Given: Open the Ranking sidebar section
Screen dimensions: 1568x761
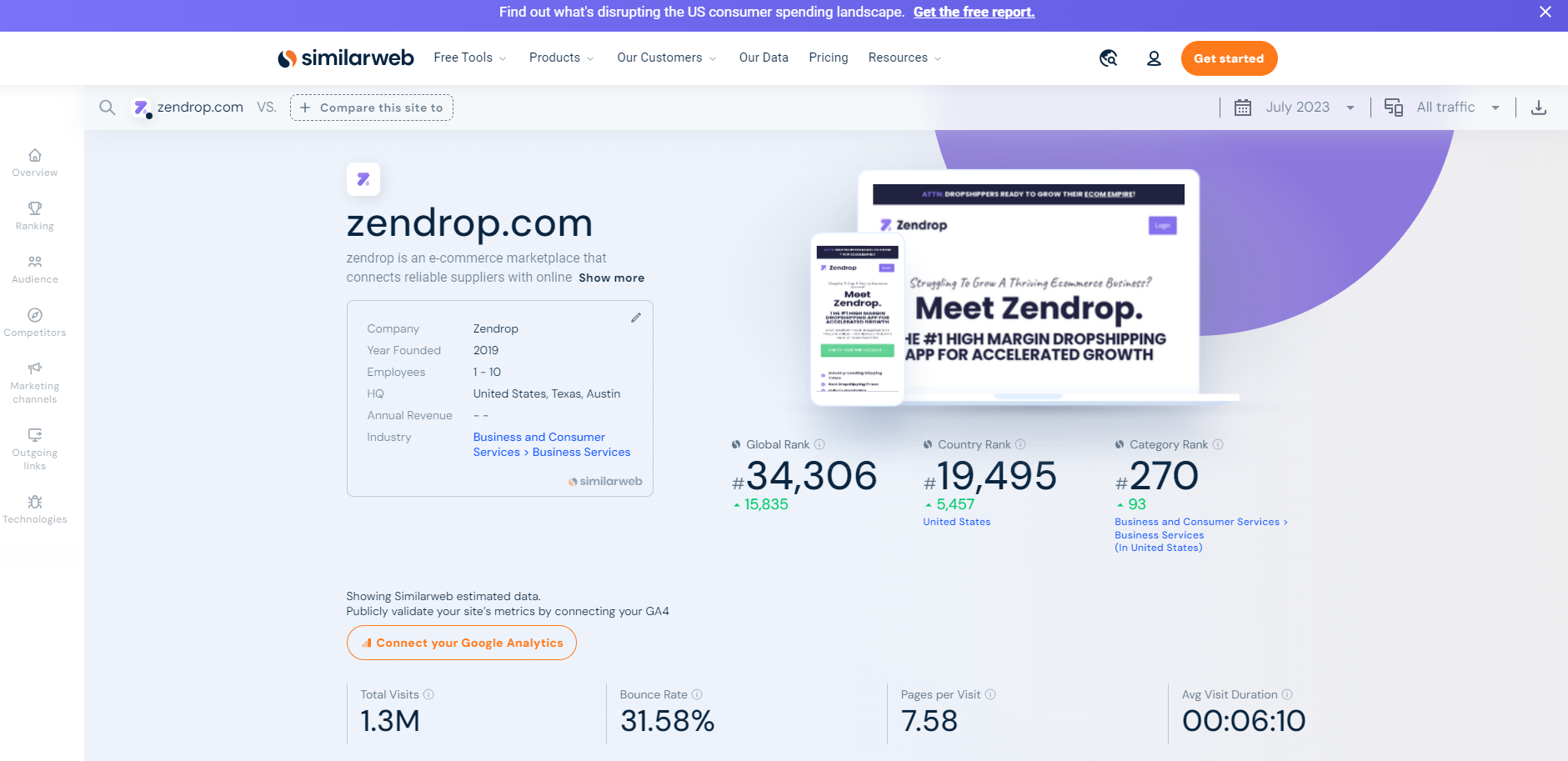Looking at the screenshot, I should tap(34, 216).
